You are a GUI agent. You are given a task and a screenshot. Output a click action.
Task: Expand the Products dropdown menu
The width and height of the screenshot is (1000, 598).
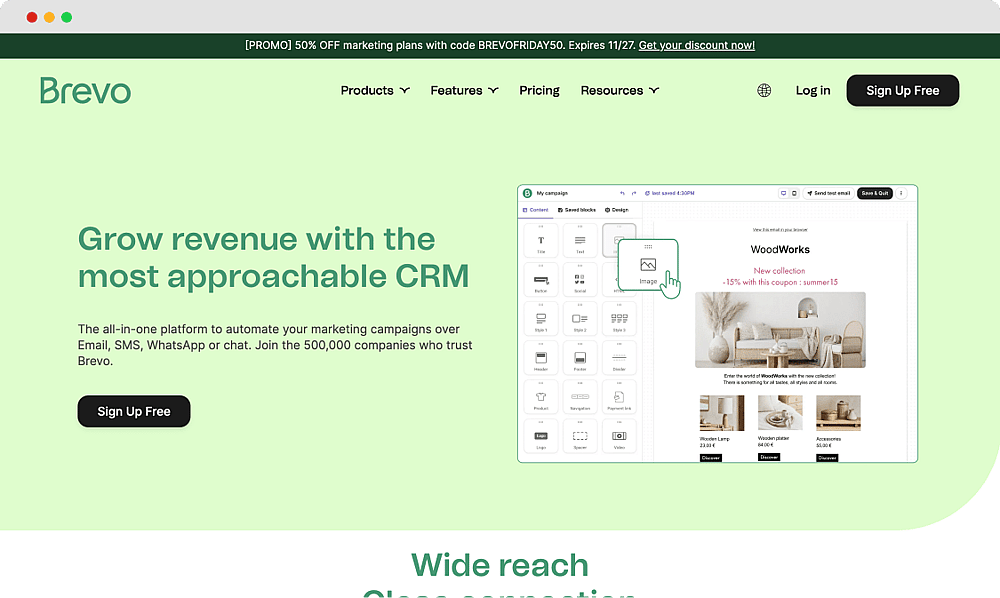375,91
